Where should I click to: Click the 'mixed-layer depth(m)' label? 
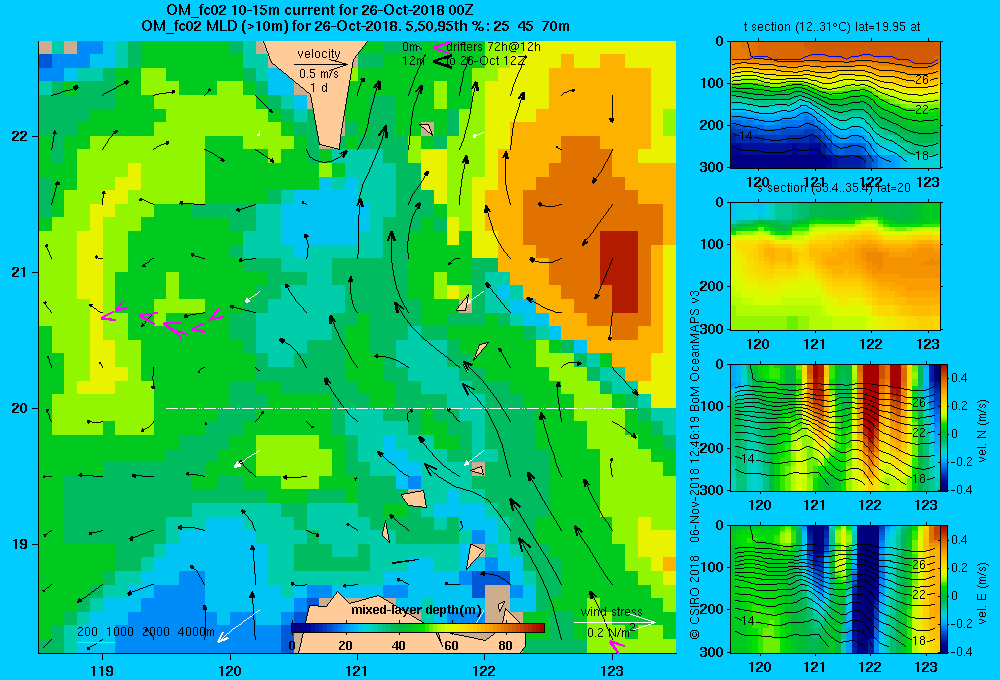point(416,610)
